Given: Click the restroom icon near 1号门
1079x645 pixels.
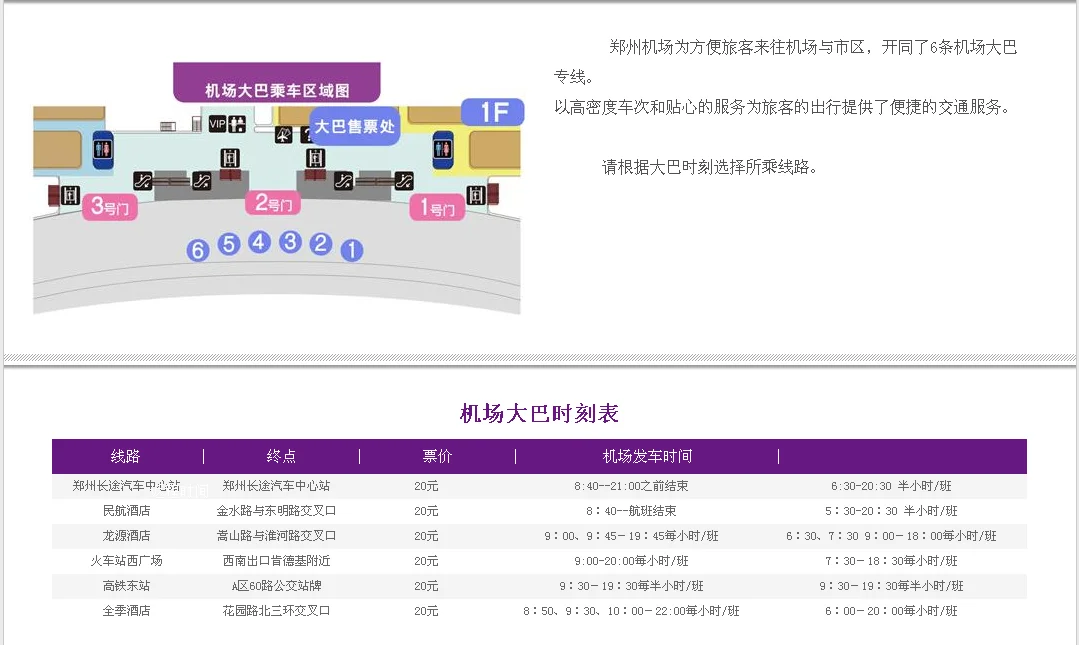Looking at the screenshot, I should click(442, 151).
